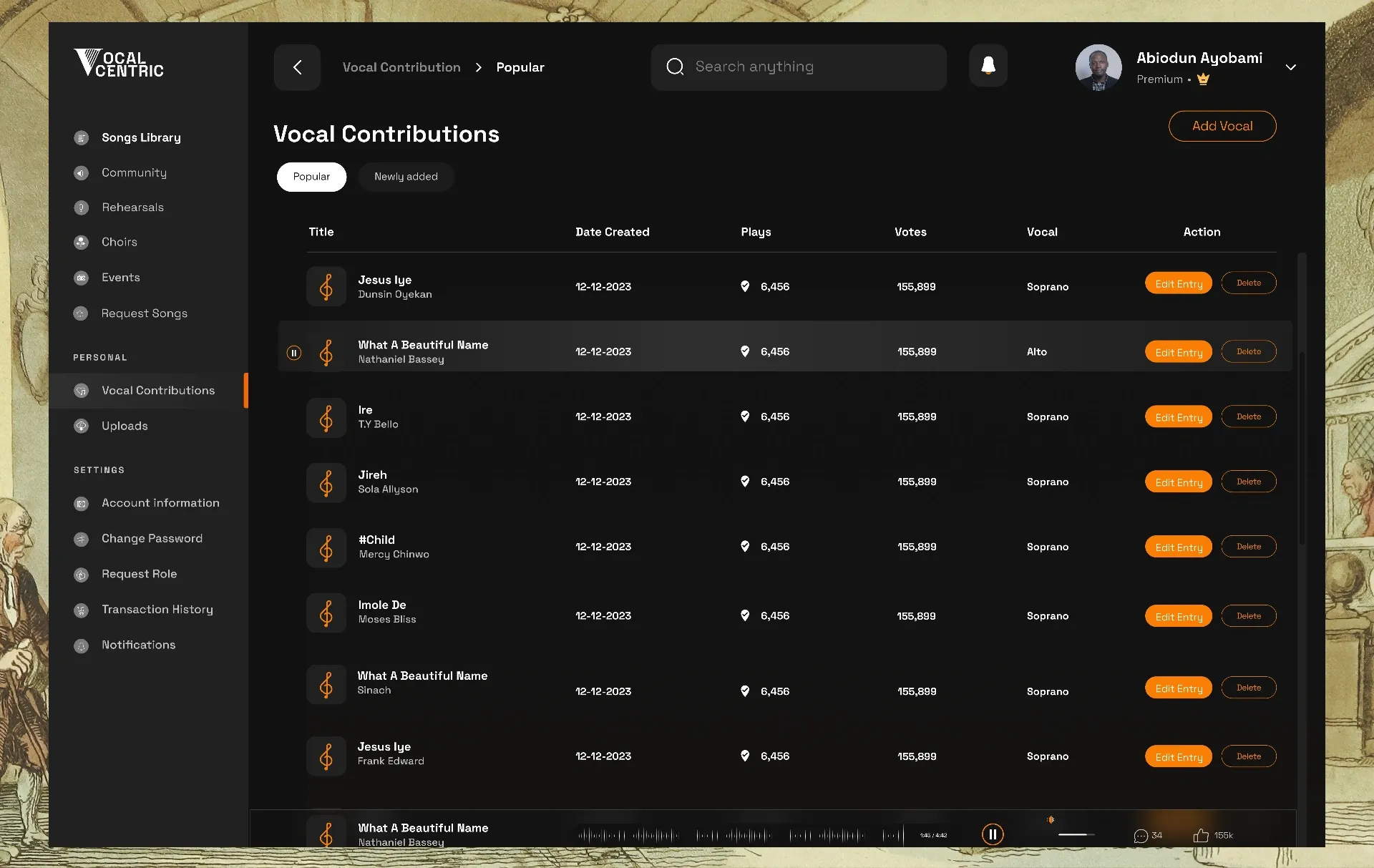Image resolution: width=1374 pixels, height=868 pixels.
Task: Click Account information sidebar icon
Action: point(82,503)
